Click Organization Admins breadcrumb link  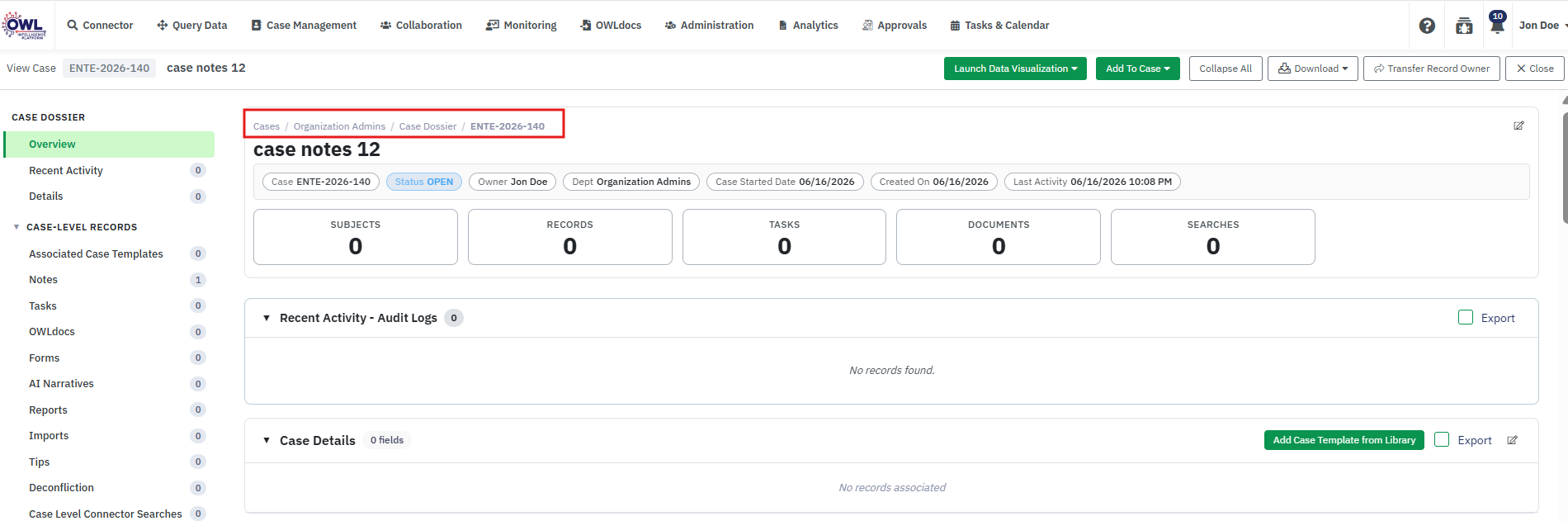pos(339,126)
